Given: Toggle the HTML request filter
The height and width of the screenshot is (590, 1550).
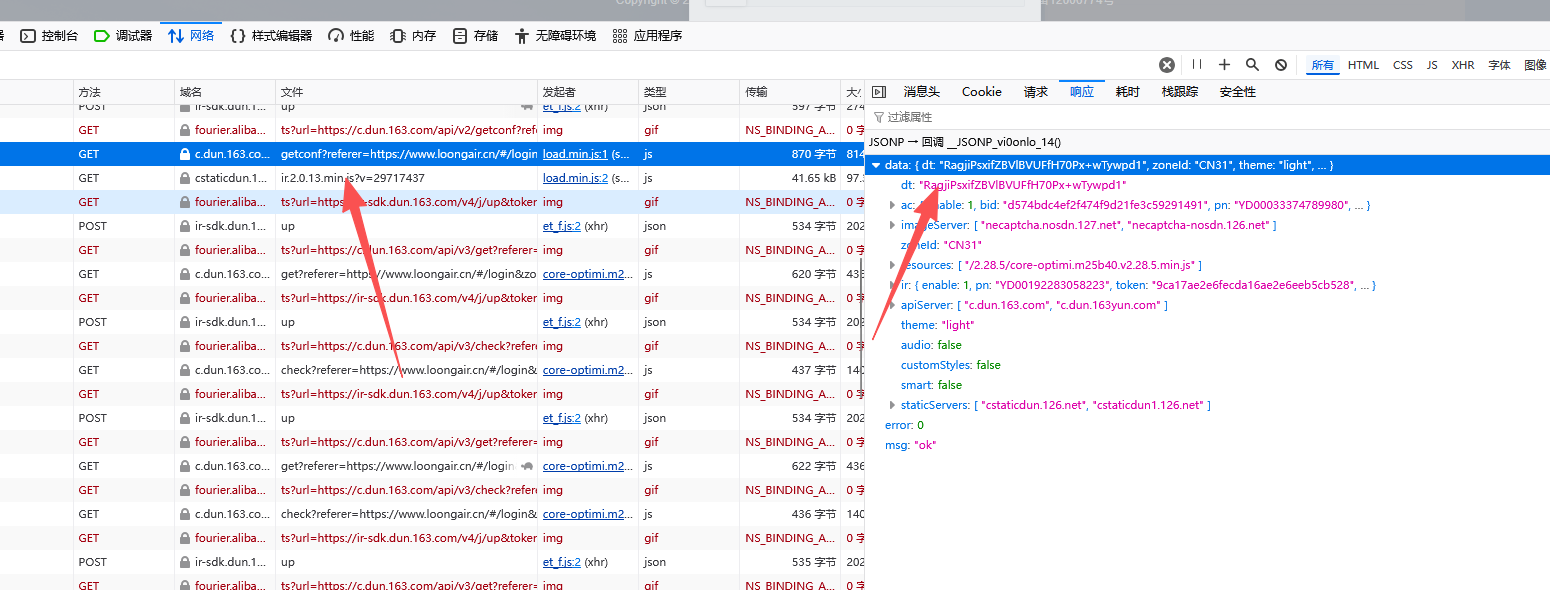Looking at the screenshot, I should (1363, 65).
